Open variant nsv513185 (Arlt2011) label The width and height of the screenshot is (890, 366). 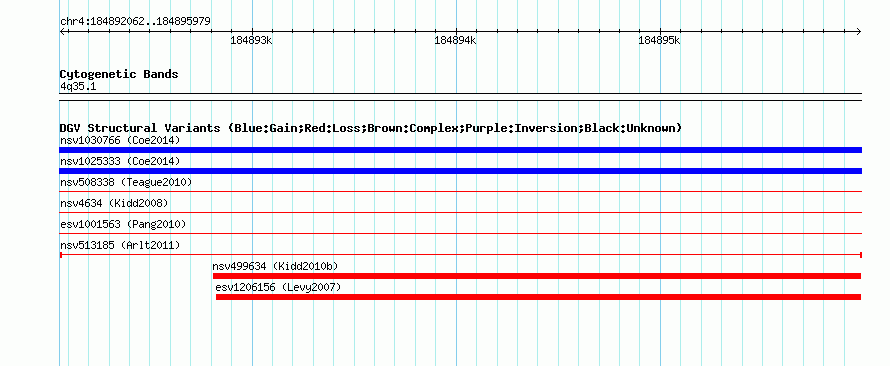(x=120, y=245)
